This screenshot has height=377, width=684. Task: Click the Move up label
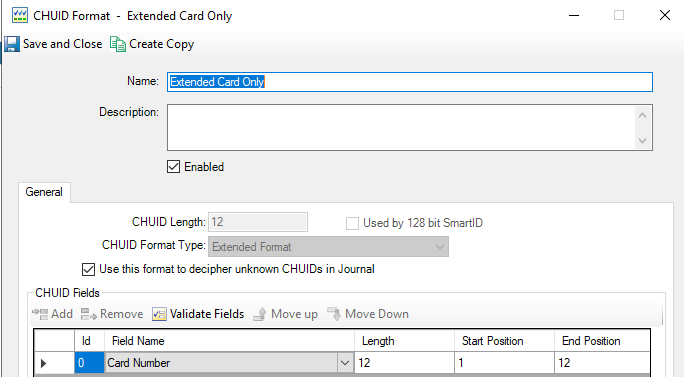[294, 314]
